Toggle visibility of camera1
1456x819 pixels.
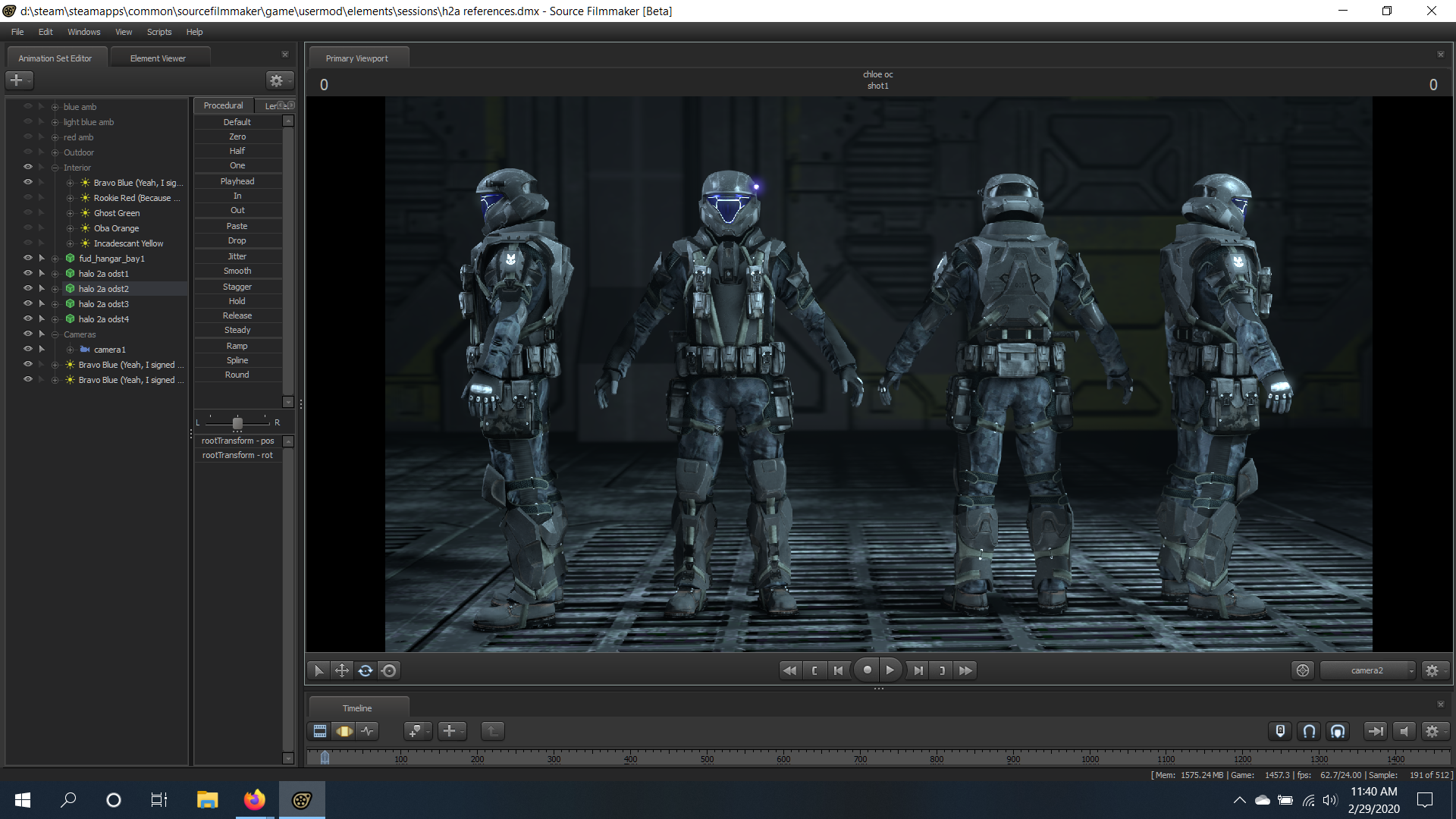28,349
